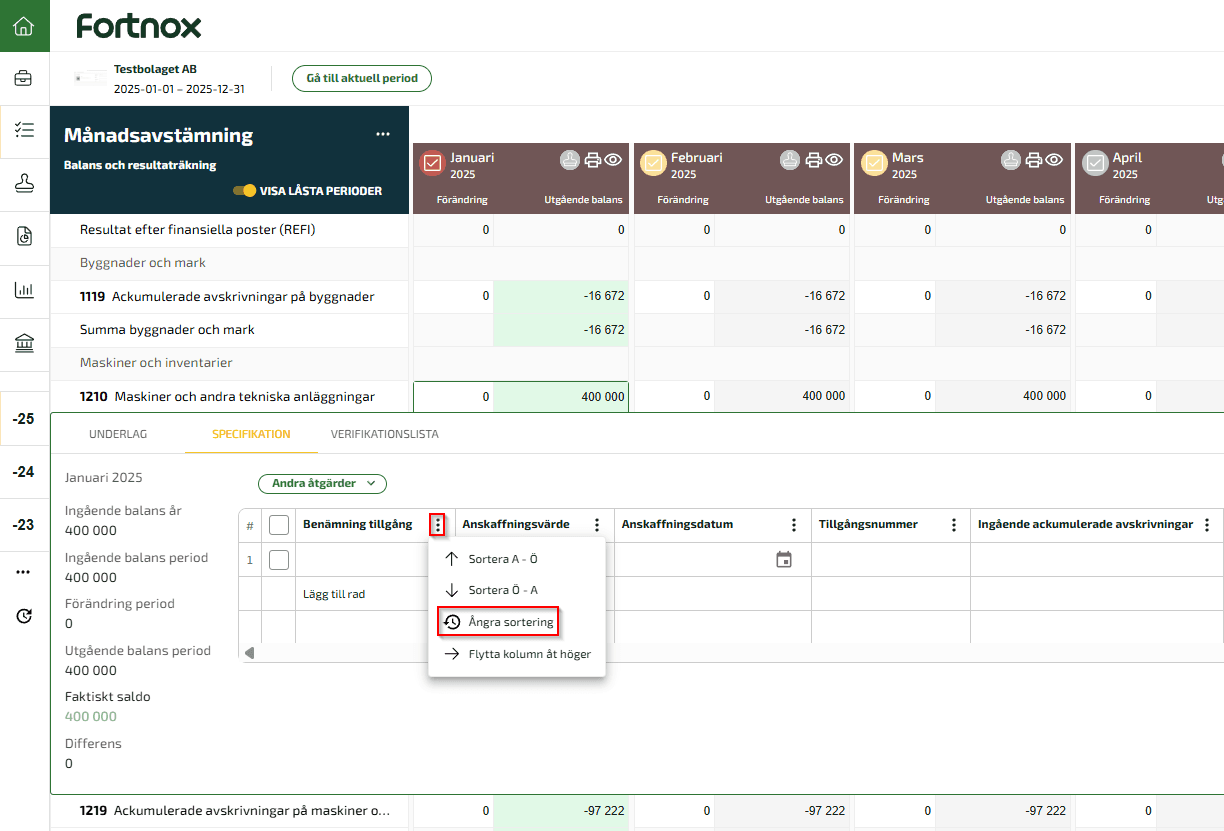Select year -23 in sidebar
The width and height of the screenshot is (1224, 831).
click(x=23, y=524)
